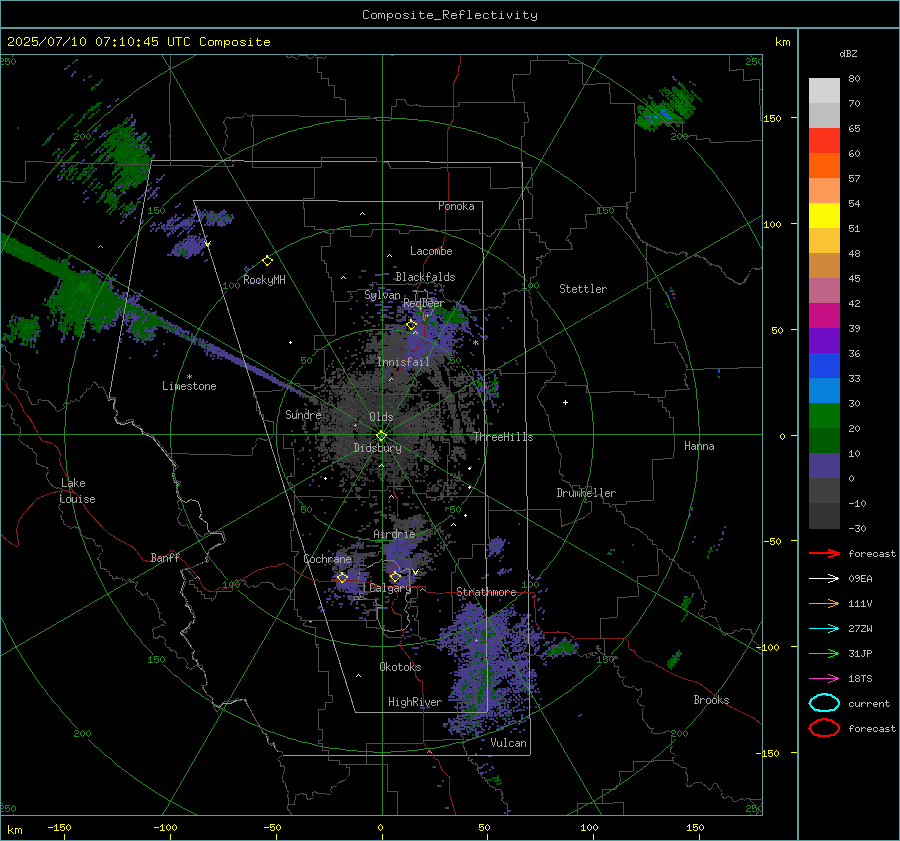900x841 pixels.
Task: Click the yellow diamond marker below Cochrane
Action: coord(342,578)
